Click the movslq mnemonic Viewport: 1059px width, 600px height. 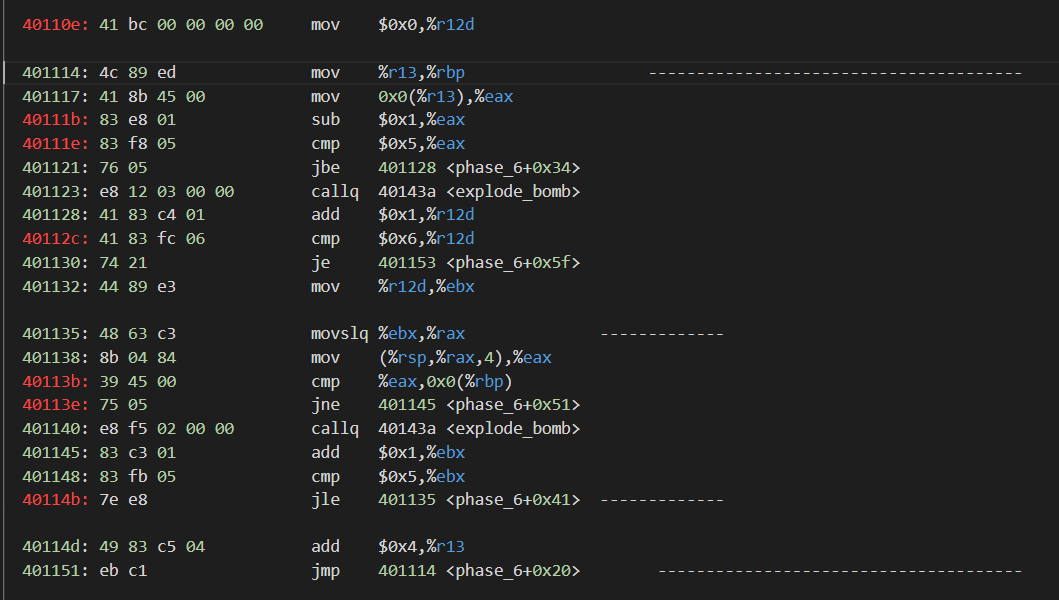pyautogui.click(x=340, y=334)
